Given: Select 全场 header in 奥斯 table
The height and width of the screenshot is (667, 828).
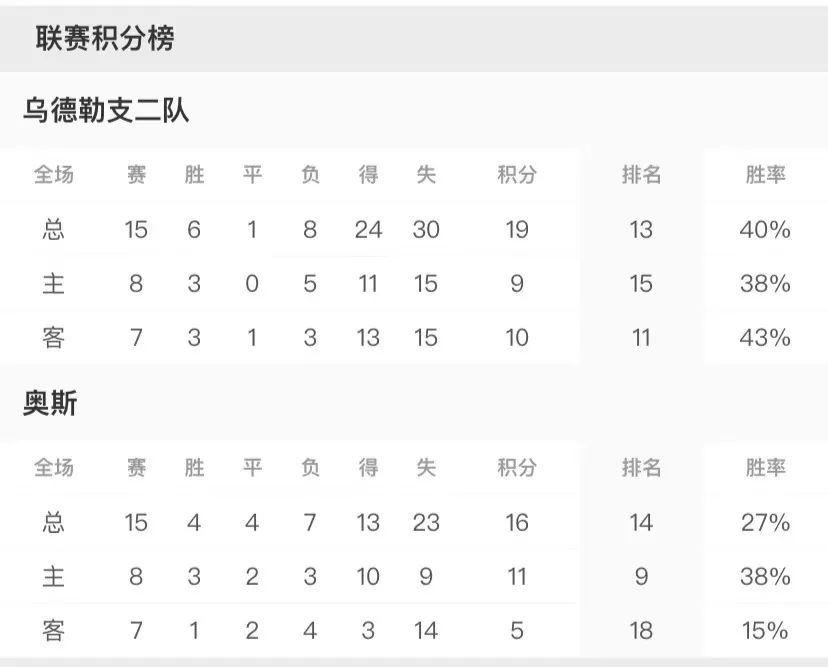Looking at the screenshot, I should point(54,467).
